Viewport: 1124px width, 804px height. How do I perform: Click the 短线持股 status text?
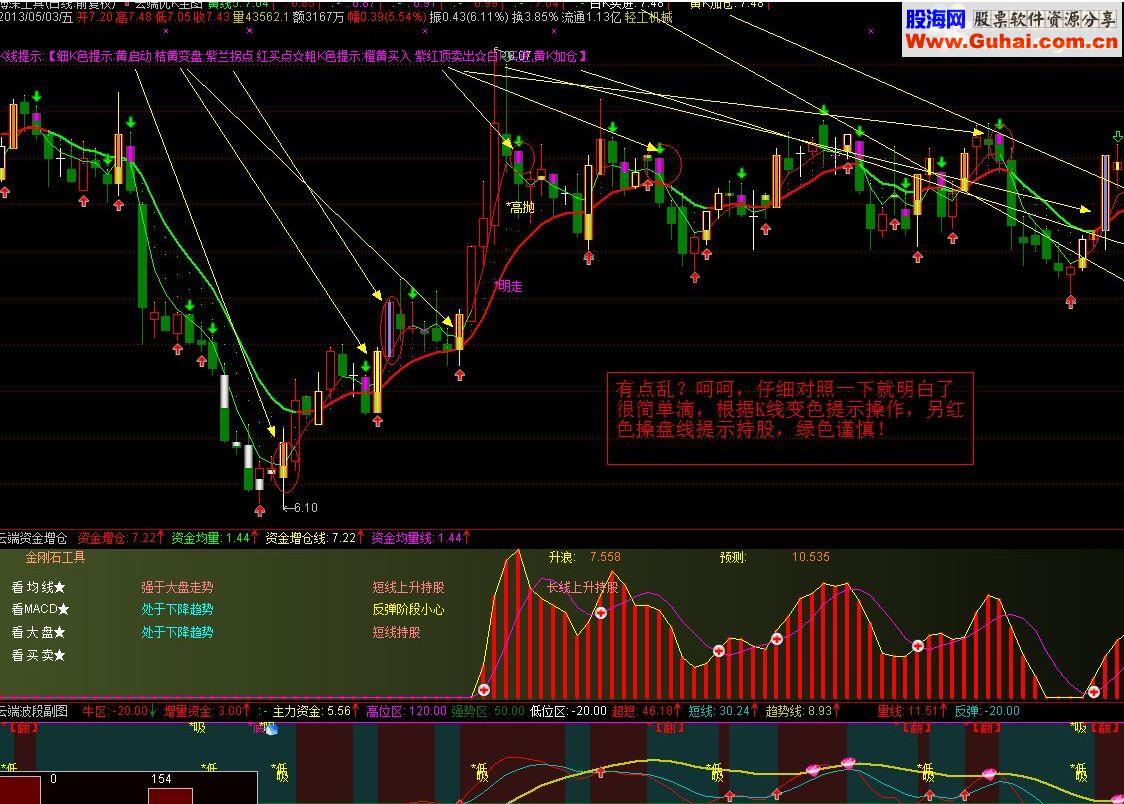[396, 632]
